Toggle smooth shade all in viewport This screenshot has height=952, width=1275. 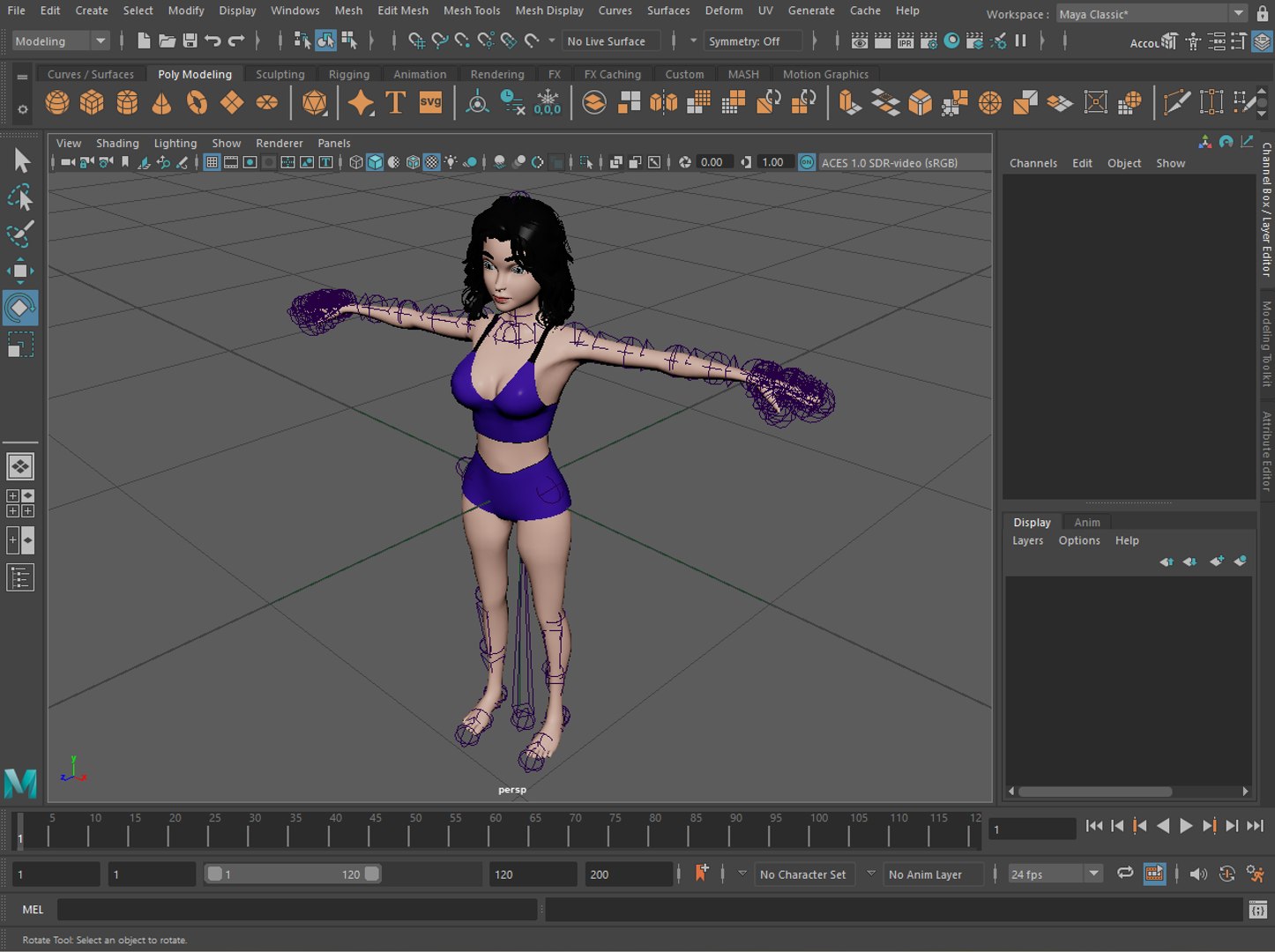pyautogui.click(x=375, y=162)
